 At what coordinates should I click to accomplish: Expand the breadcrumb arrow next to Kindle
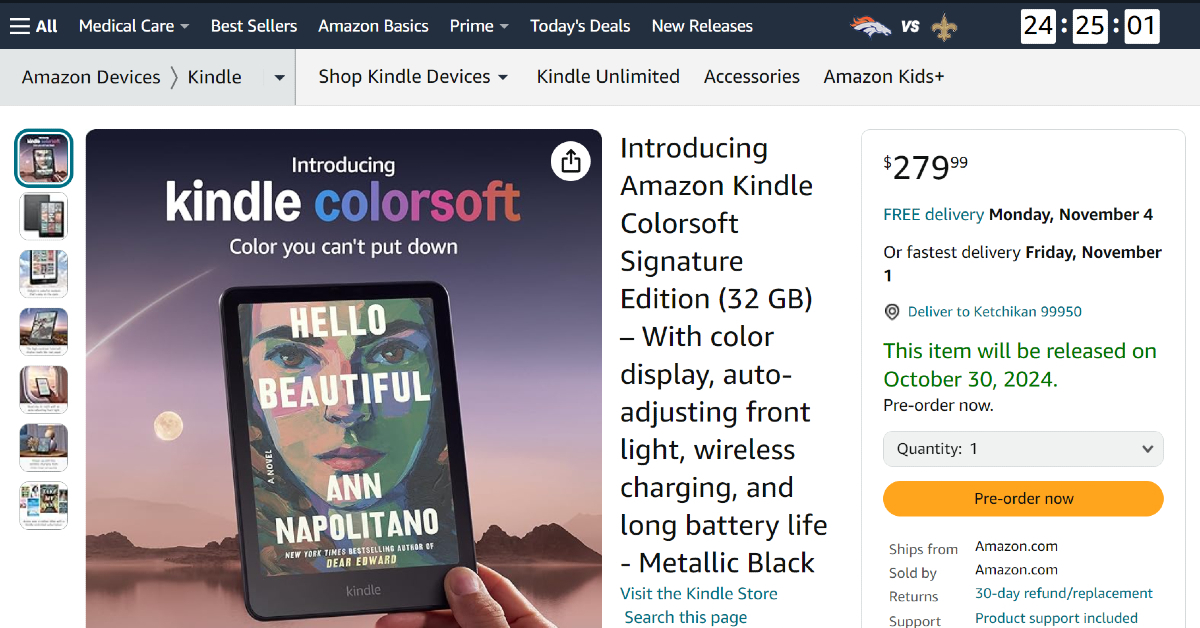(279, 76)
